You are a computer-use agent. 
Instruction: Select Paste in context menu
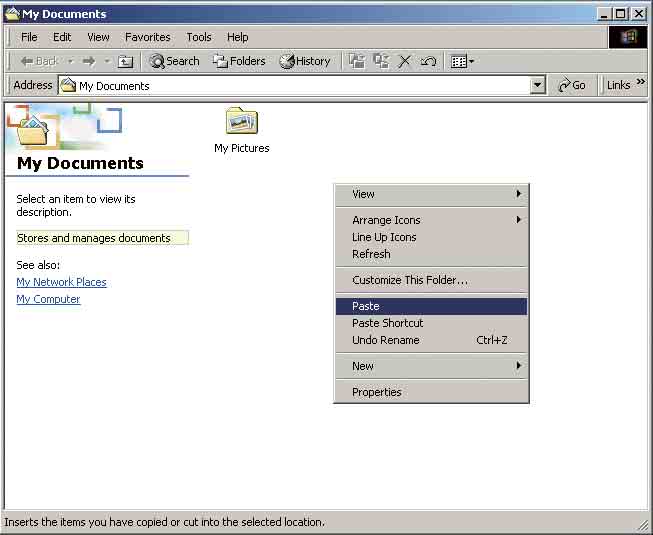(431, 306)
